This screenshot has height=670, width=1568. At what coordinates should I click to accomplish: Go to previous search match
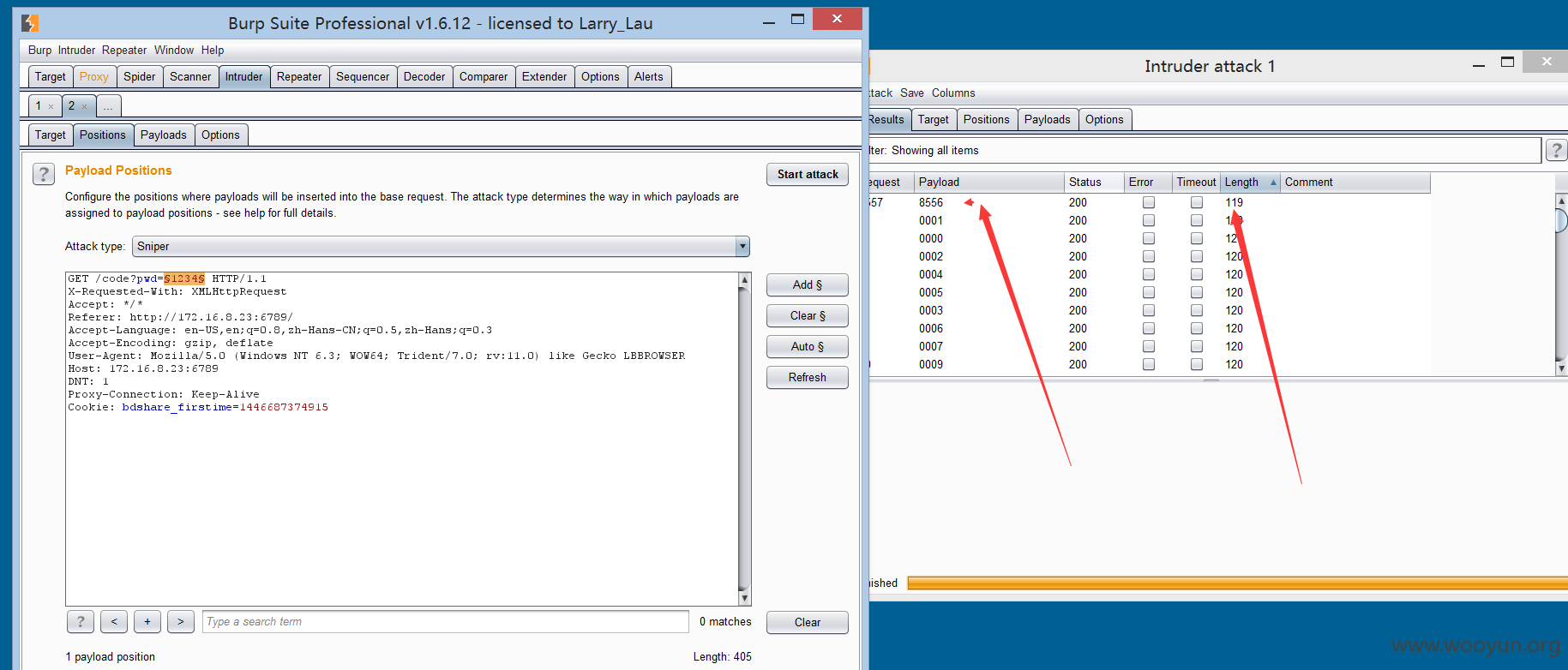[x=114, y=622]
